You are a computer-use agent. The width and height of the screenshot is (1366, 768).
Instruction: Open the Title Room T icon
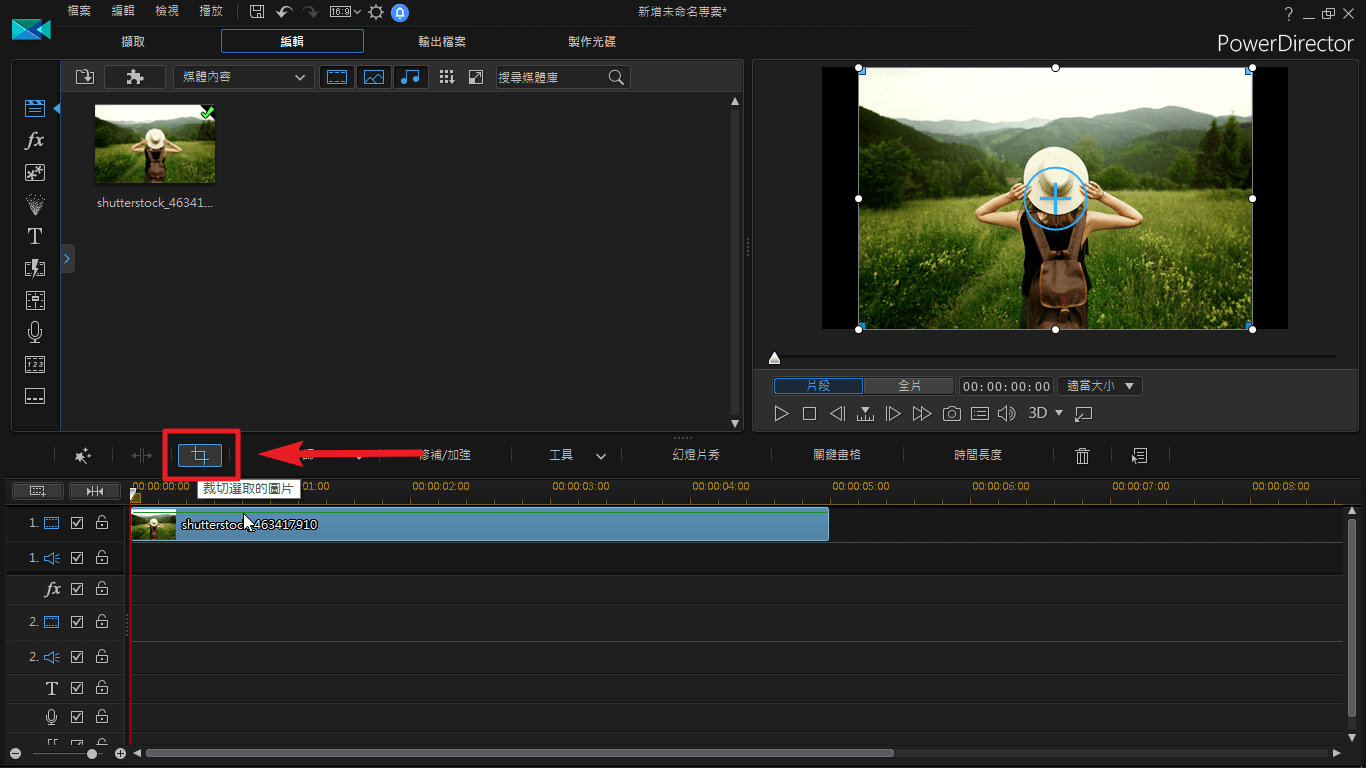click(35, 236)
